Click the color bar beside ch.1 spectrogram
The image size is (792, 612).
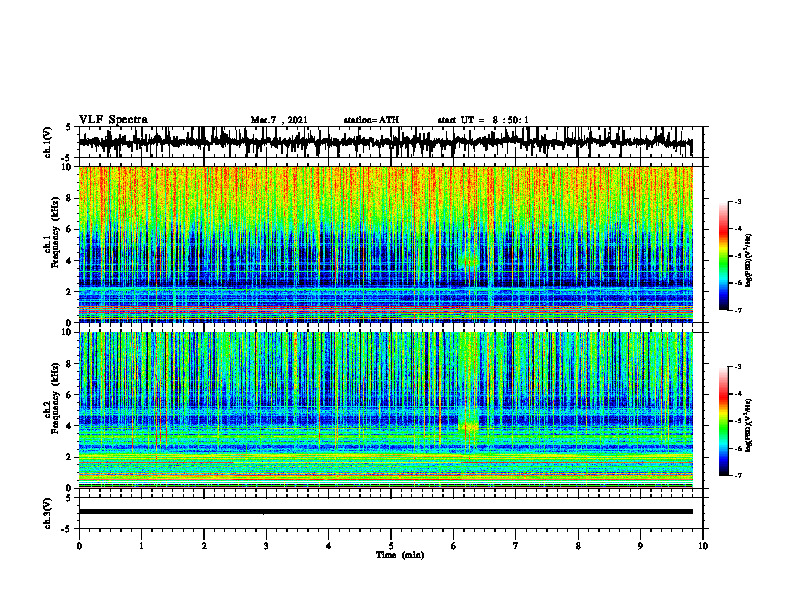pyautogui.click(x=723, y=256)
